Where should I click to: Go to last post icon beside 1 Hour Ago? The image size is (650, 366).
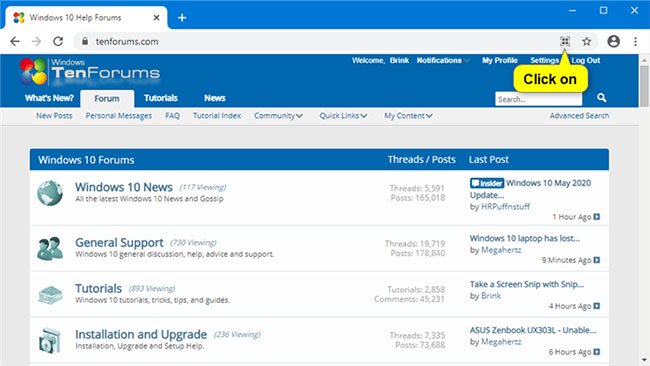[x=597, y=217]
